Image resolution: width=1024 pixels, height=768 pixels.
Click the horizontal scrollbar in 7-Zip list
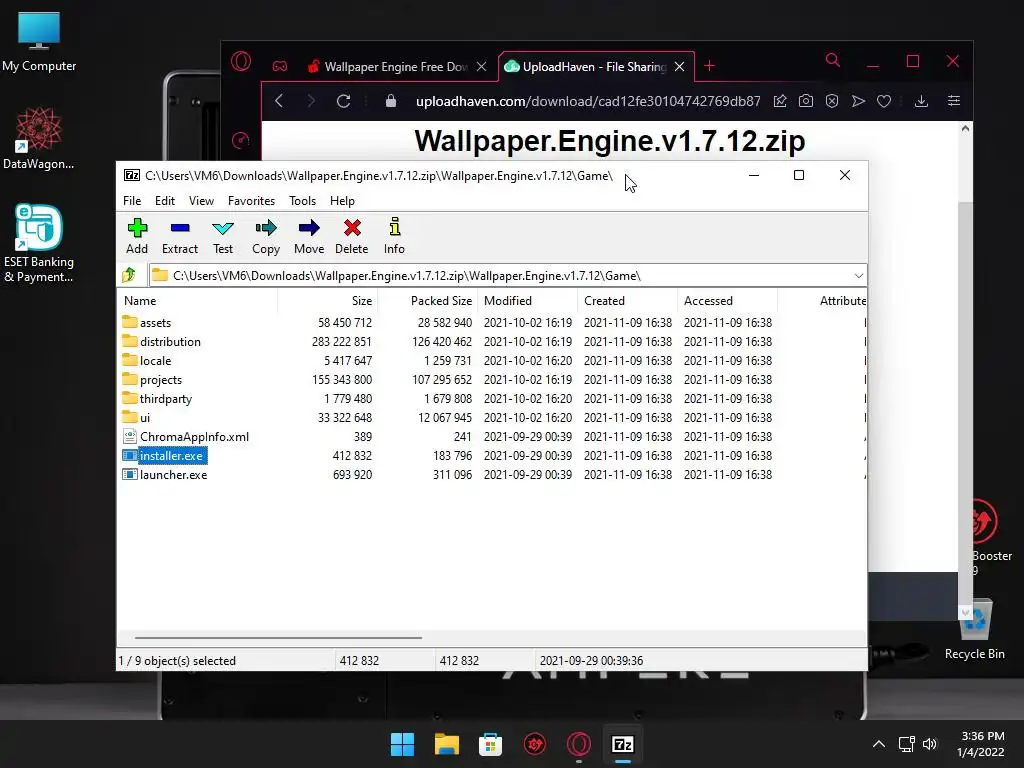pos(278,637)
